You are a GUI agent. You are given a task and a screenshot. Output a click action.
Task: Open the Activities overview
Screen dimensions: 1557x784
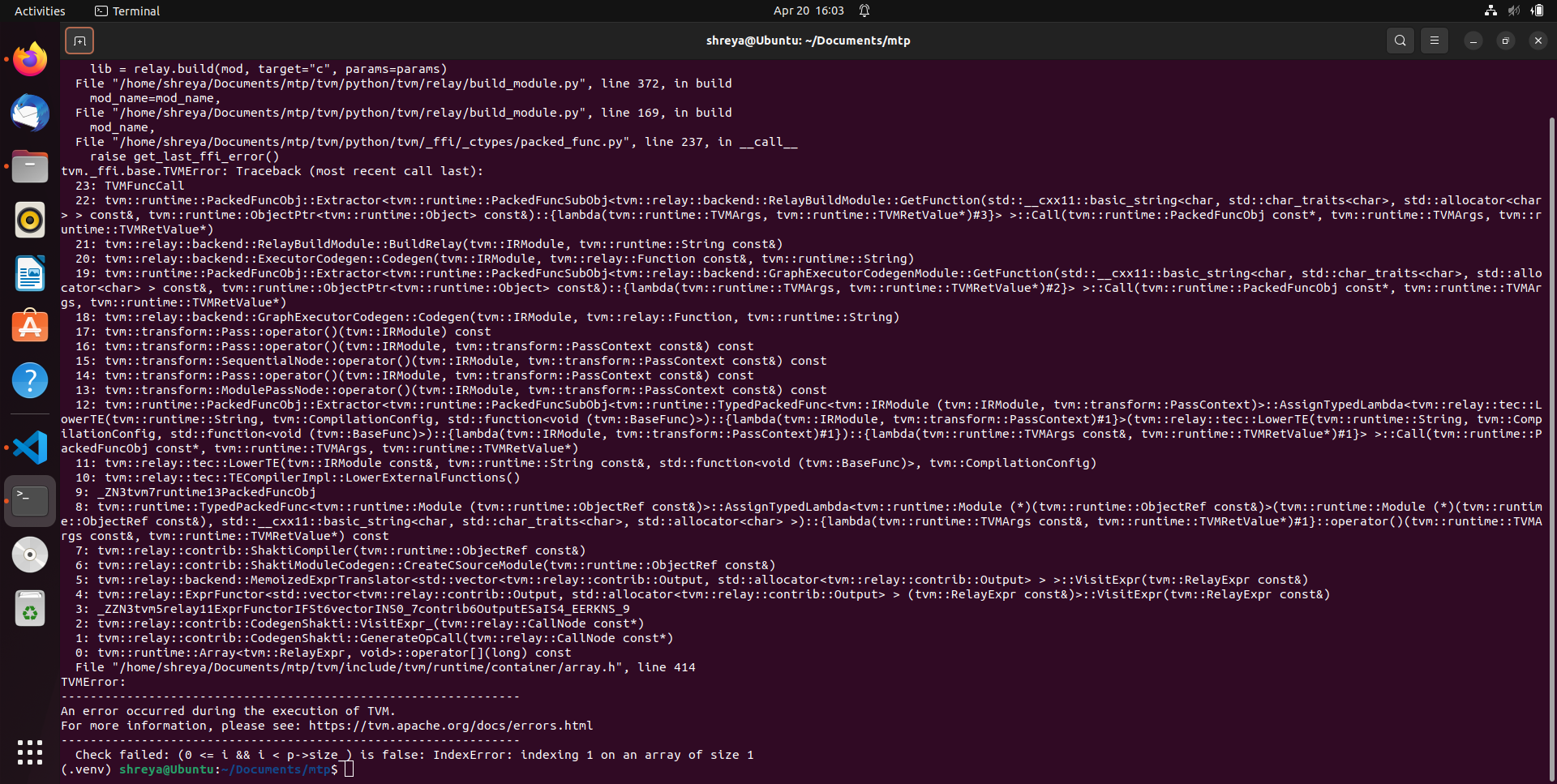pyautogui.click(x=40, y=11)
